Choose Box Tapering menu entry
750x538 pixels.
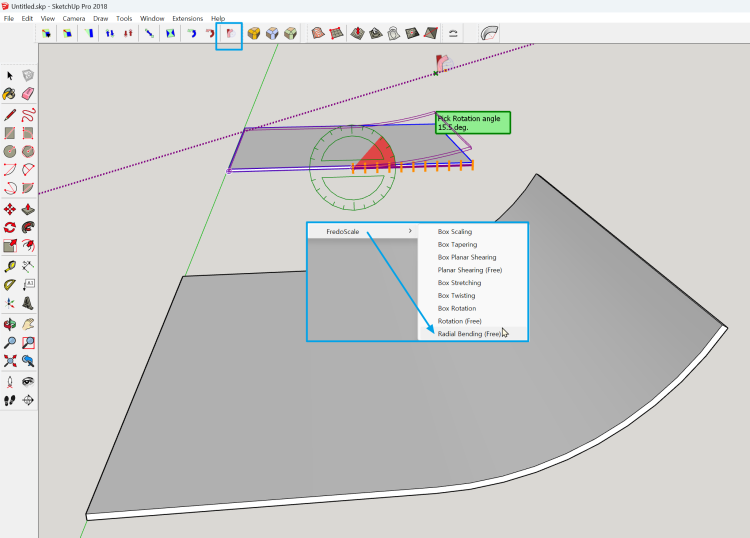[x=457, y=244]
